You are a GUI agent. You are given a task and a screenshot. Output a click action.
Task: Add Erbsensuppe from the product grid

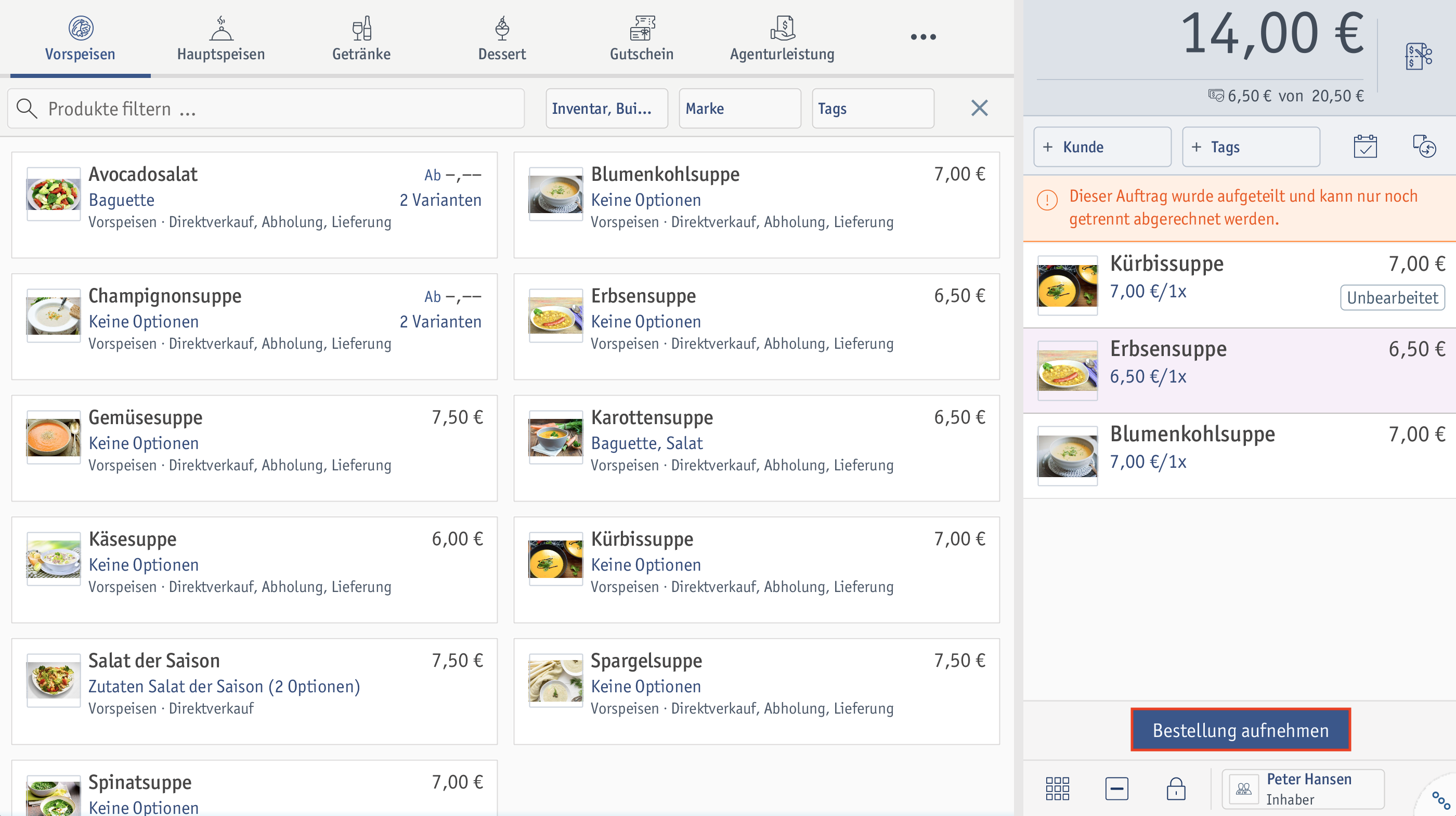[x=756, y=326]
